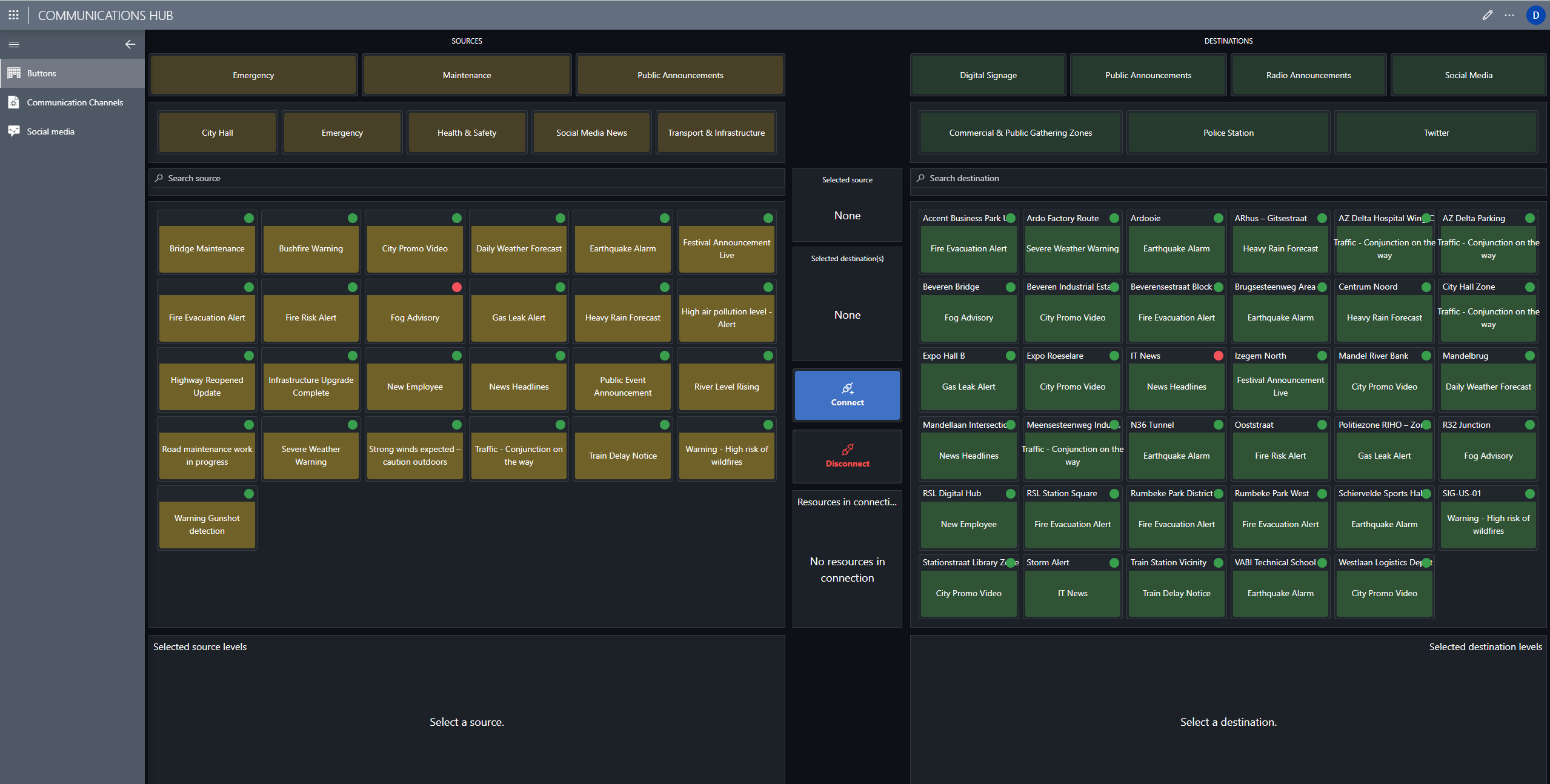Open the app launcher grid icon

tap(13, 15)
